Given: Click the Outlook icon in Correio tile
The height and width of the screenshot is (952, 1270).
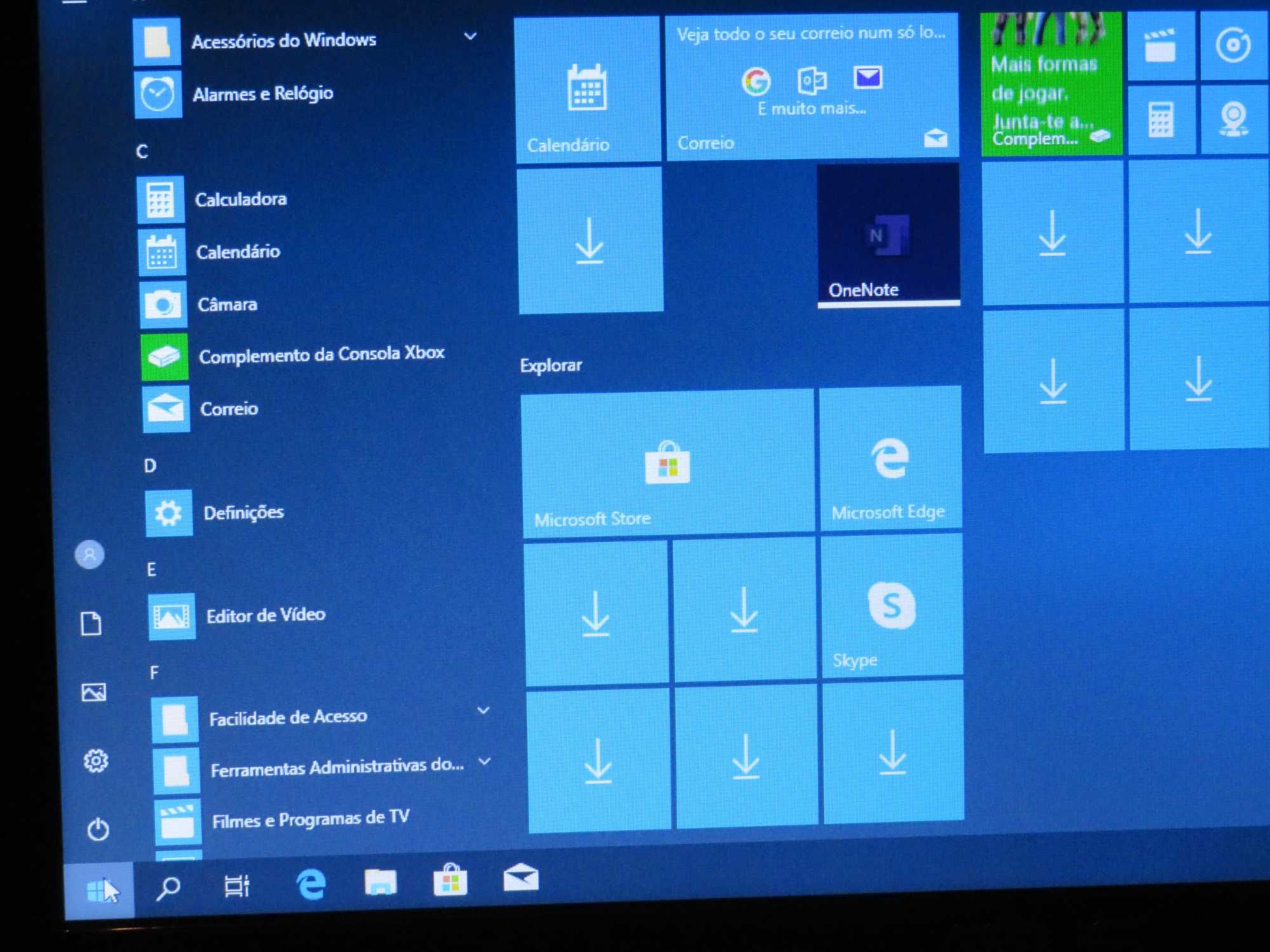Looking at the screenshot, I should 812,80.
